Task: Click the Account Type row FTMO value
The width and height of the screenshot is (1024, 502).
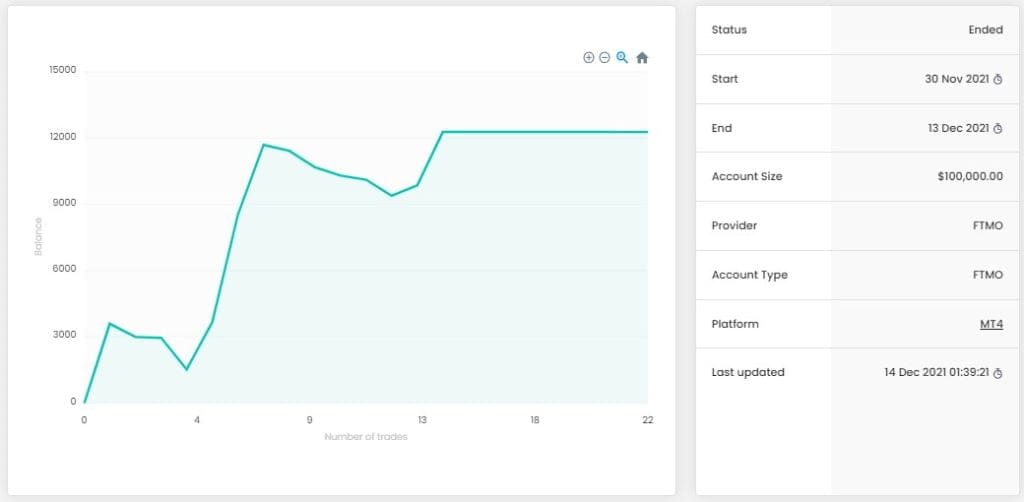Action: (x=986, y=275)
